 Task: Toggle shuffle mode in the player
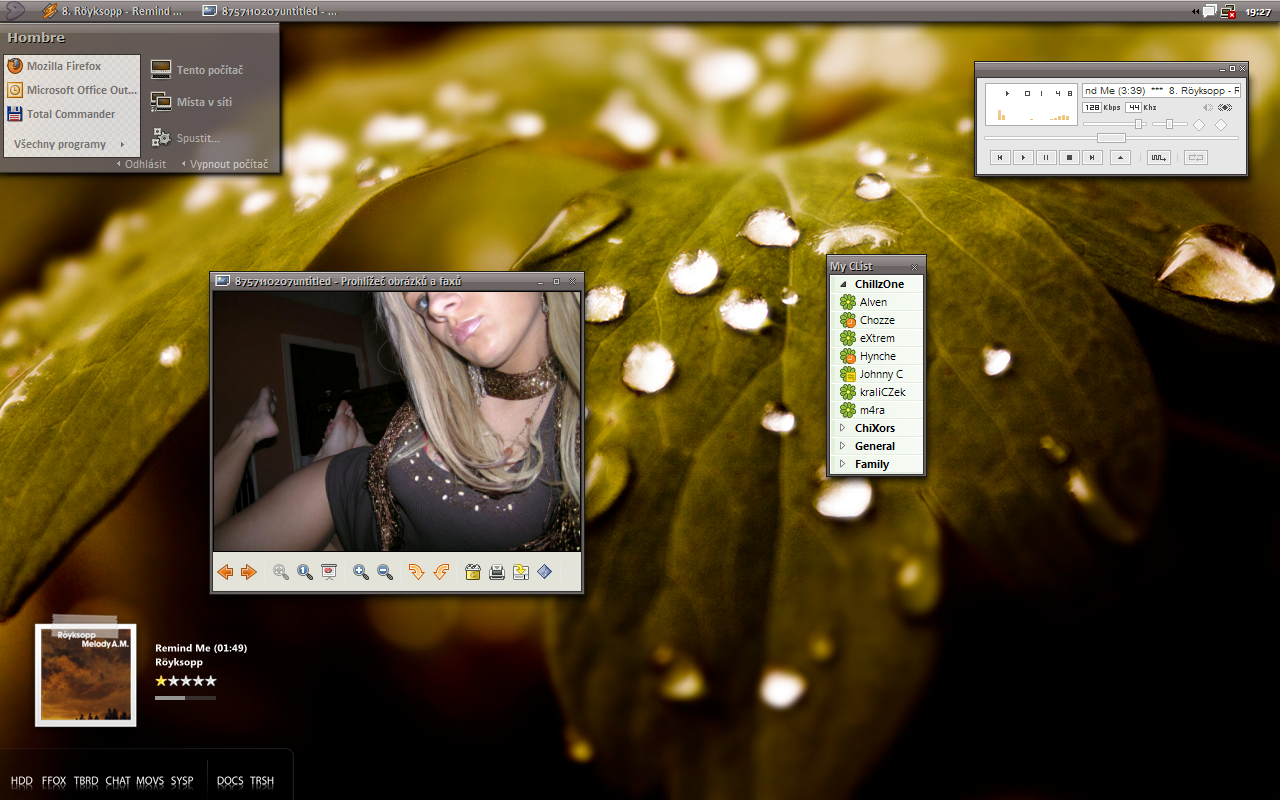(1159, 157)
